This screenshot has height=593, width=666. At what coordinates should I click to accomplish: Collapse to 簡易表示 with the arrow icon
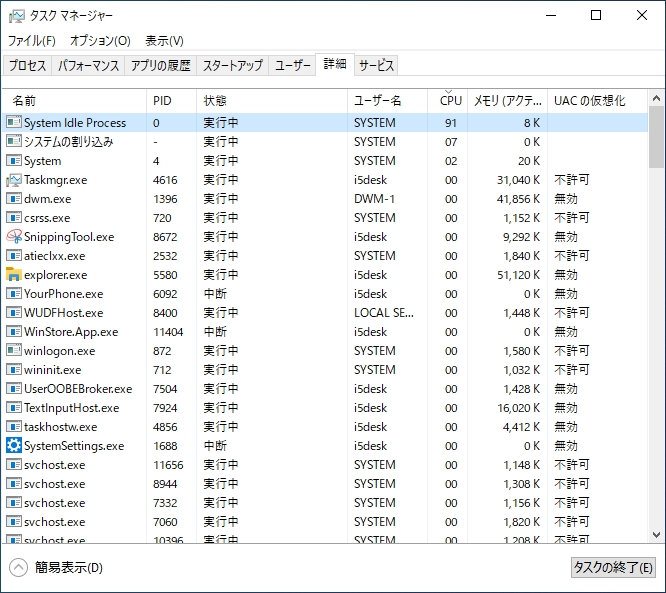(18, 568)
